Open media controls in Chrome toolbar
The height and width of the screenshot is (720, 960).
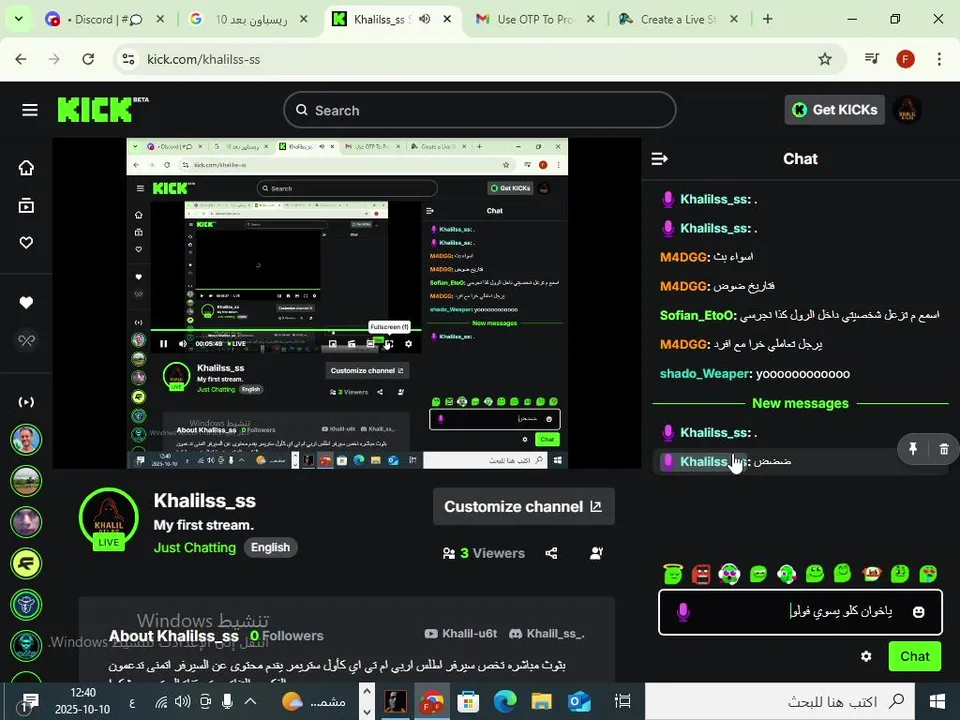[872, 59]
